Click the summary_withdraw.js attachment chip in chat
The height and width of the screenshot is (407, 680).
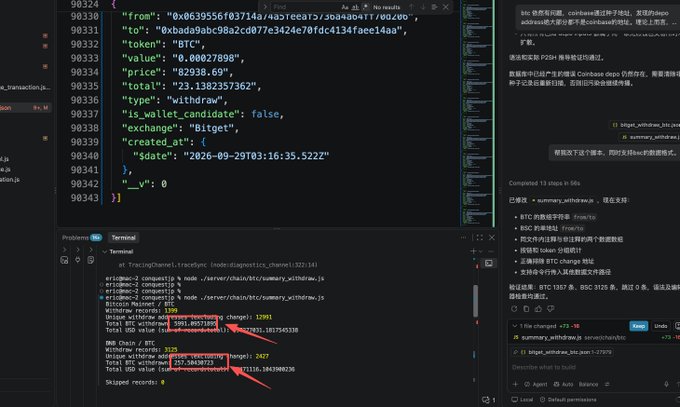(x=650, y=137)
